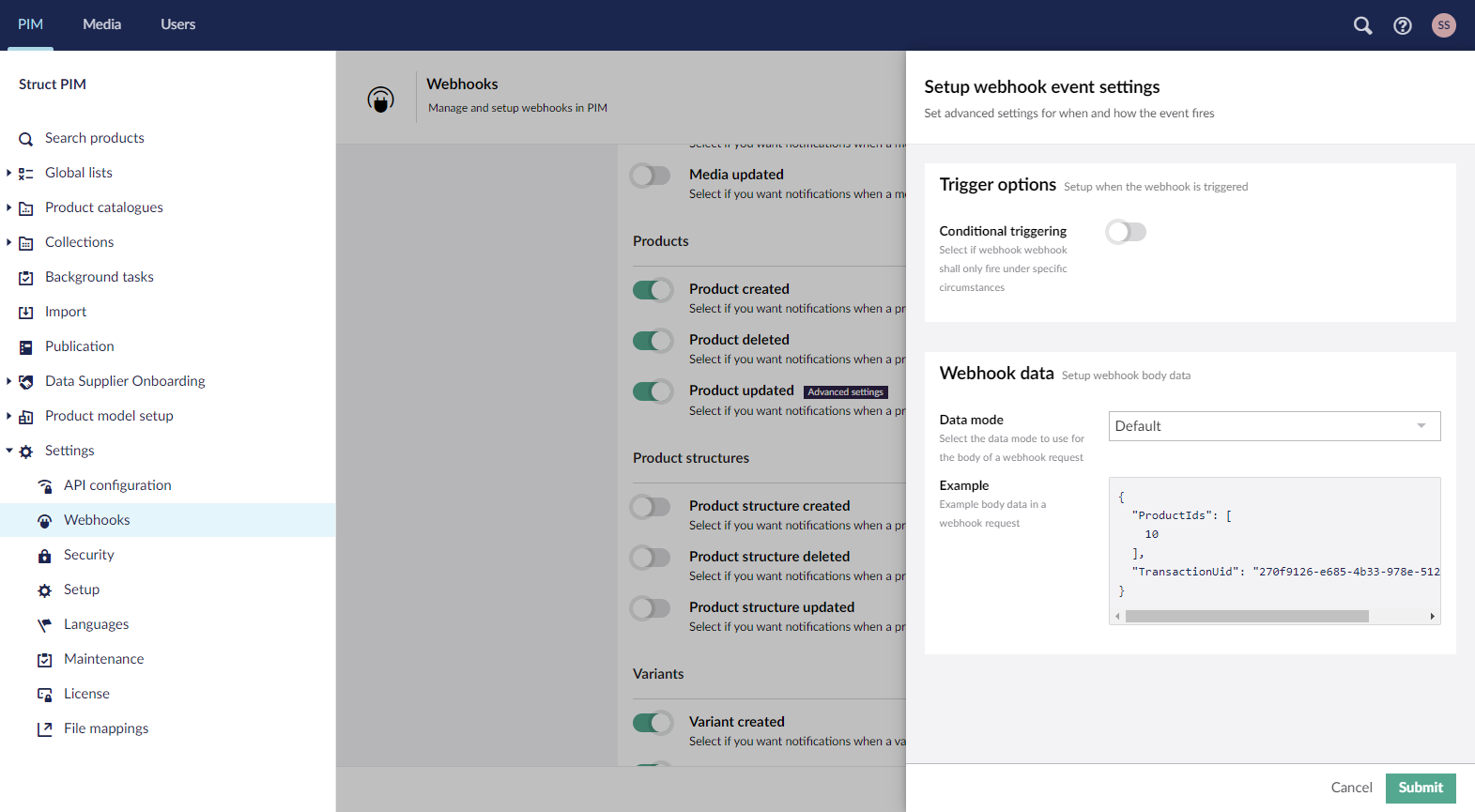Collapse the Settings tree section
The width and height of the screenshot is (1475, 812).
9,451
